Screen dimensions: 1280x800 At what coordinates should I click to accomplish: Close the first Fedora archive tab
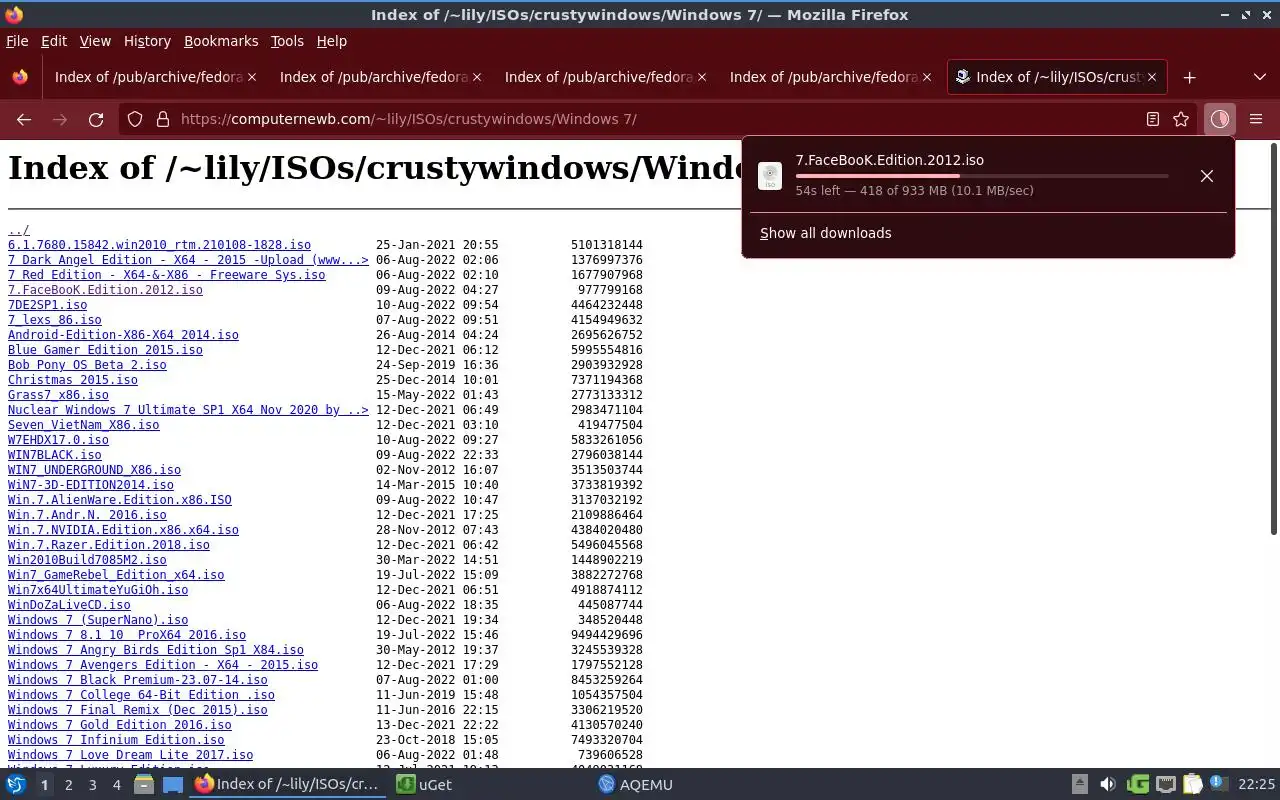(252, 77)
